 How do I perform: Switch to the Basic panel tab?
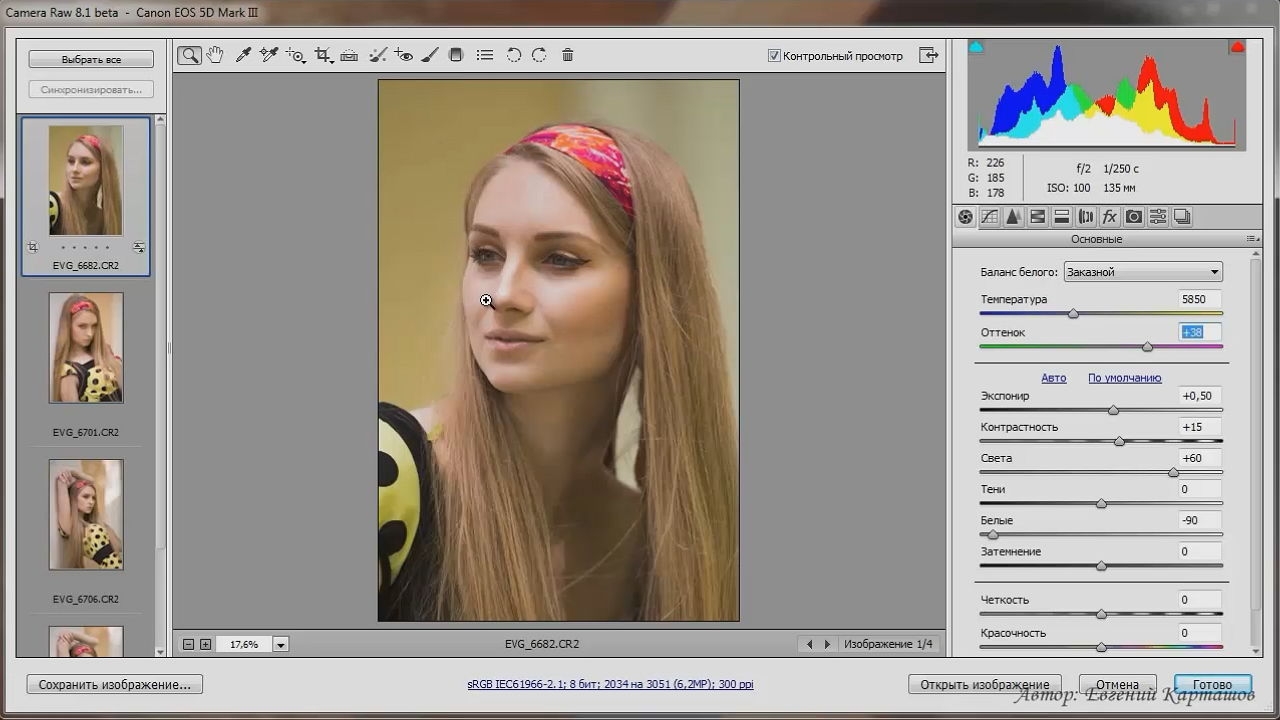click(965, 217)
